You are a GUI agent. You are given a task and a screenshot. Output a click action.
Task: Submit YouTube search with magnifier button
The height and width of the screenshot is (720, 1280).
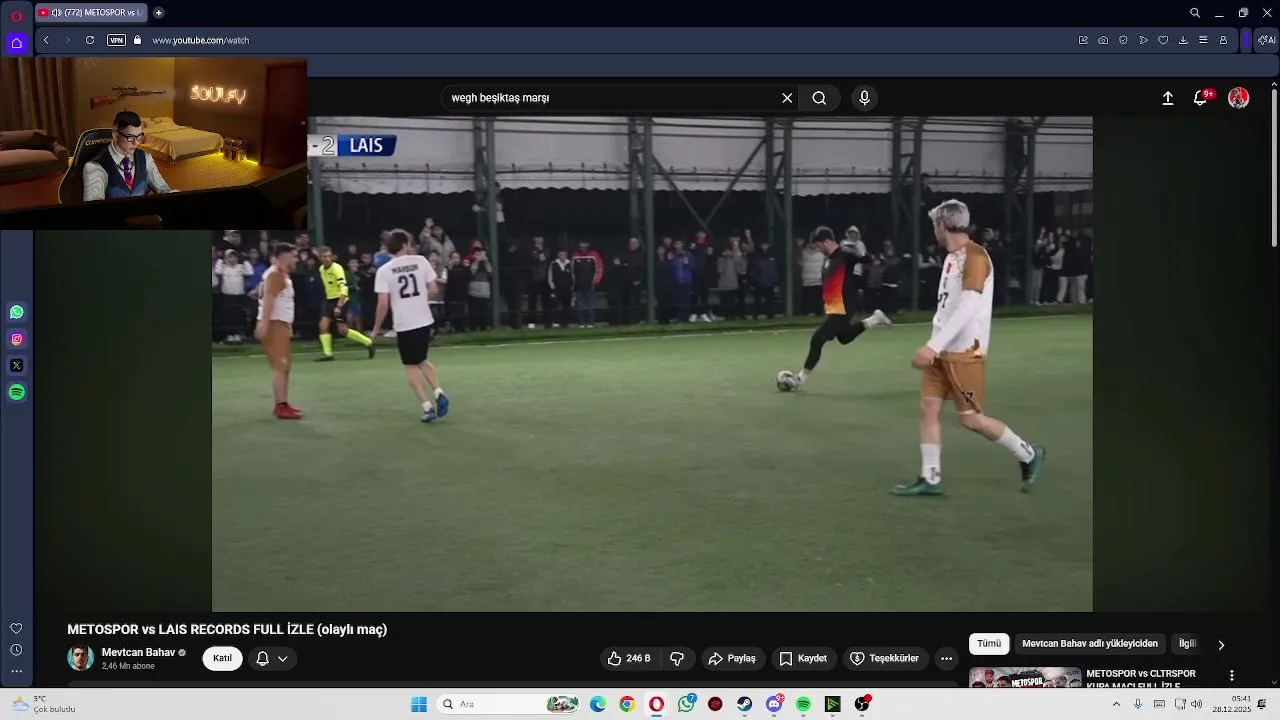click(x=819, y=98)
